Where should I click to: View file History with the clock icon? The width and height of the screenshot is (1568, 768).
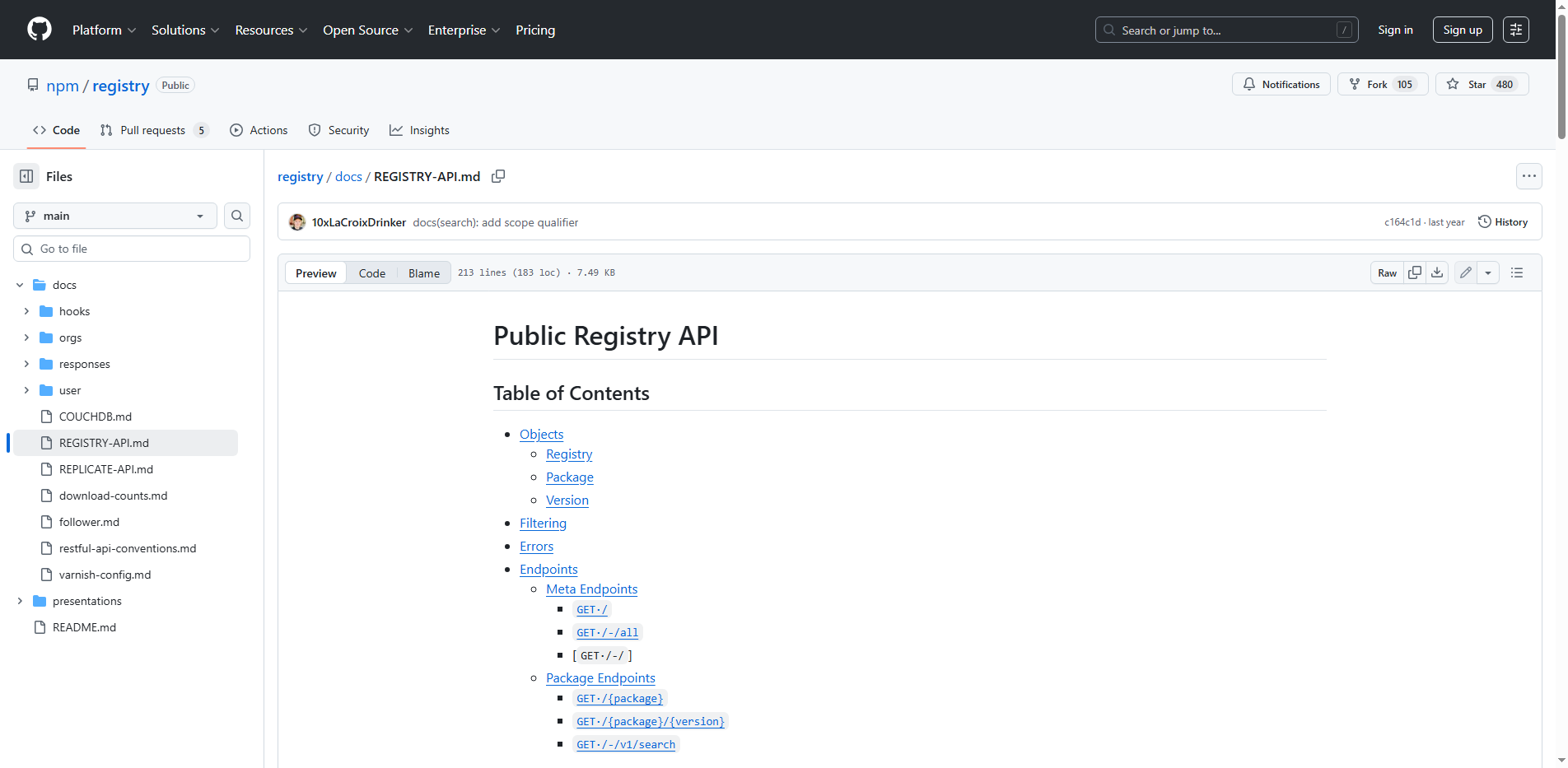pos(1503,221)
